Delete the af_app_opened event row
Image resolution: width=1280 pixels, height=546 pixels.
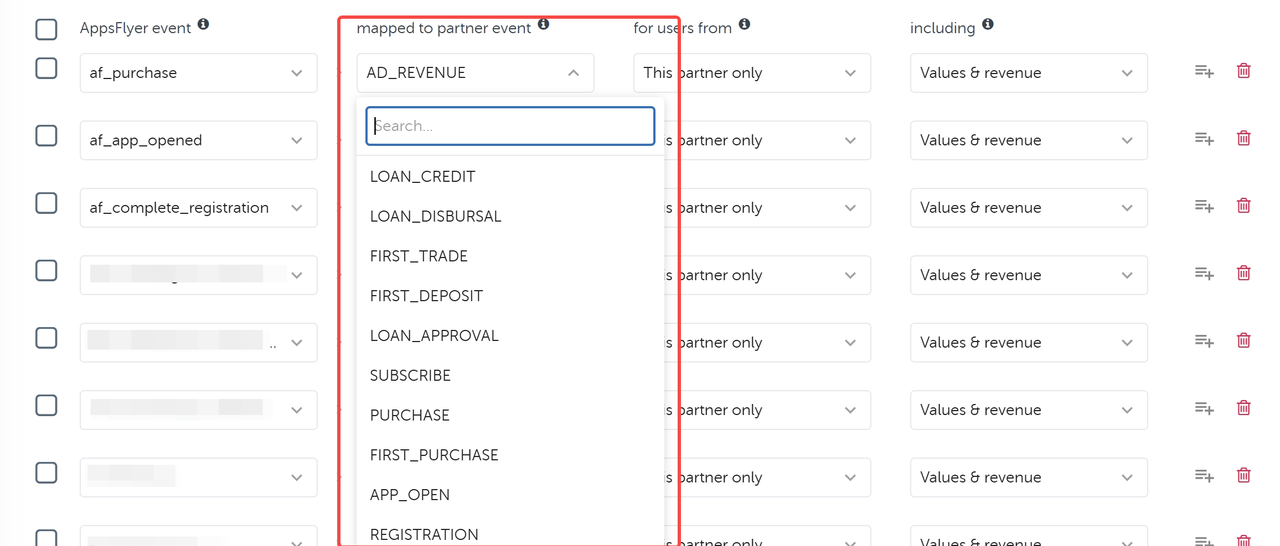click(x=1243, y=138)
